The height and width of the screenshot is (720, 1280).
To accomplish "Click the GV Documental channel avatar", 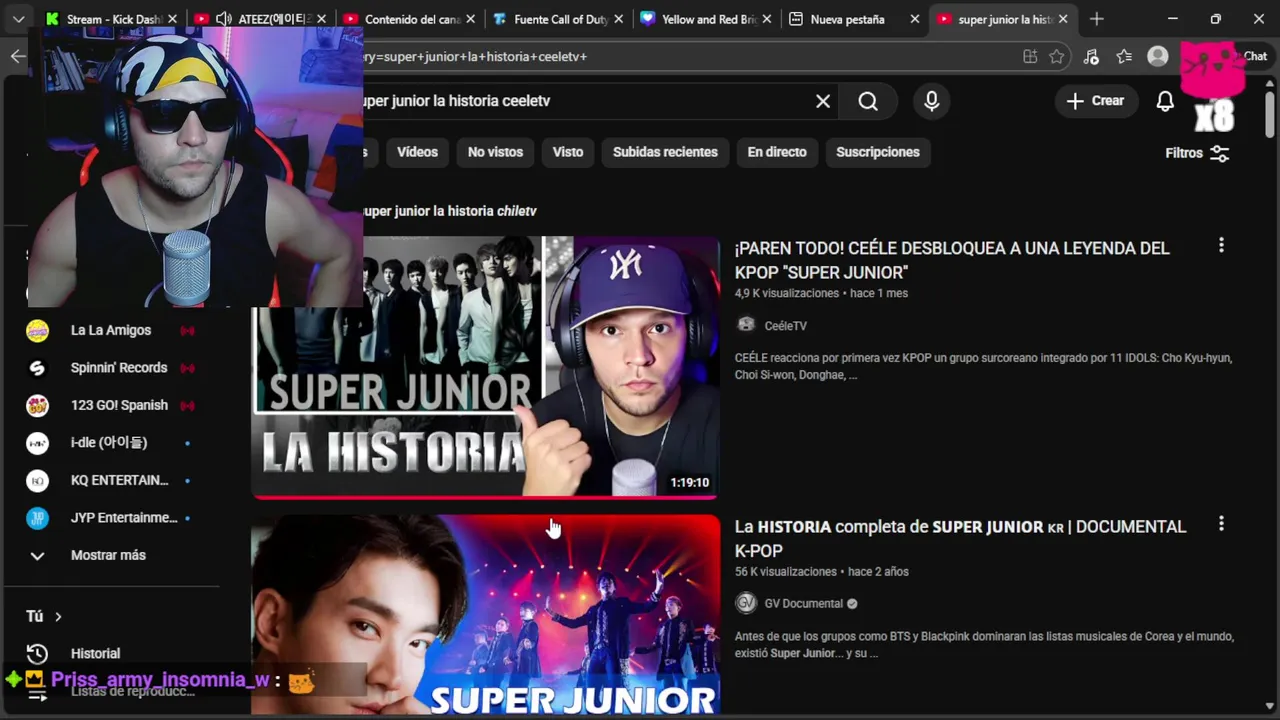I will click(x=746, y=603).
